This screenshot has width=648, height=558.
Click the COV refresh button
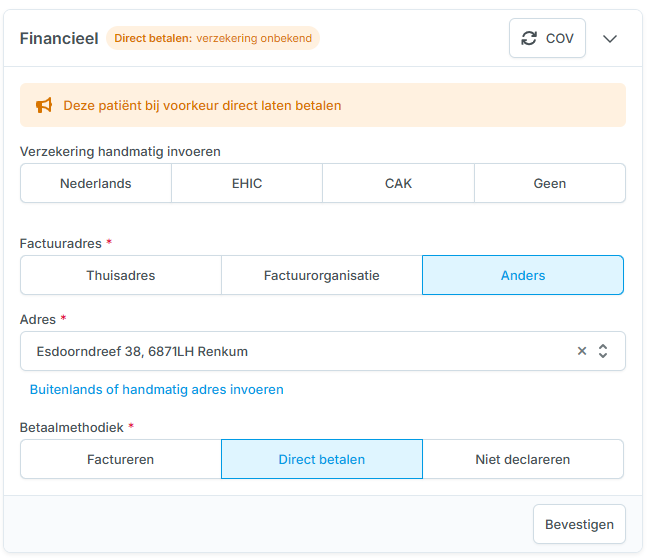coord(547,39)
